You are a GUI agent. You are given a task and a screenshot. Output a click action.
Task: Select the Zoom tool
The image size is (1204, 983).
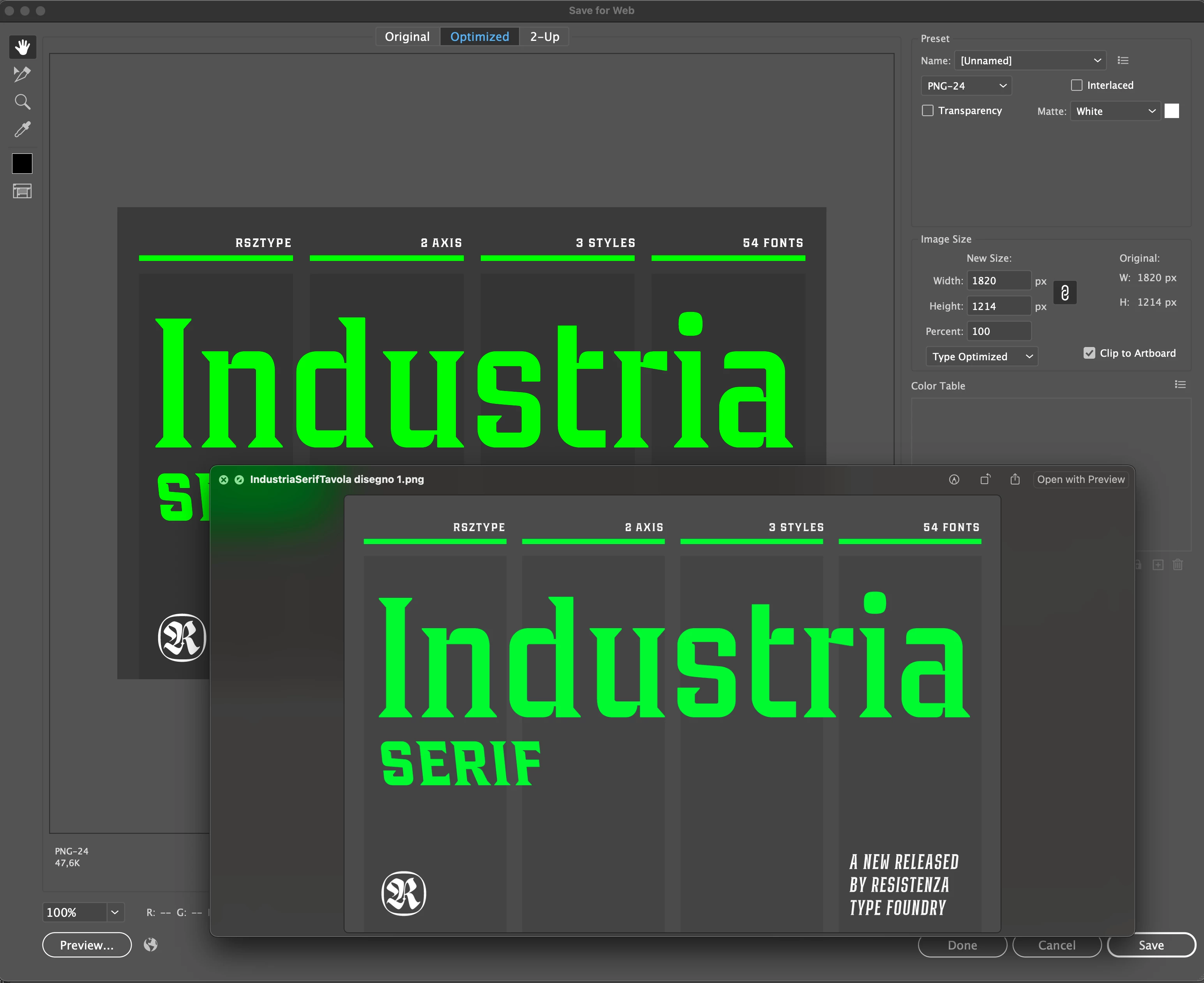coord(22,102)
